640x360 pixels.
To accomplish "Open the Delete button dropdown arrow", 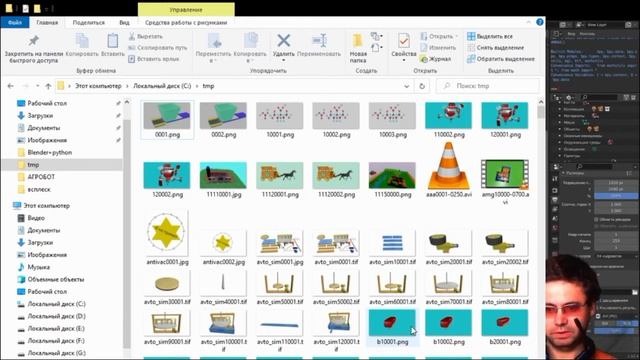I will (x=283, y=61).
